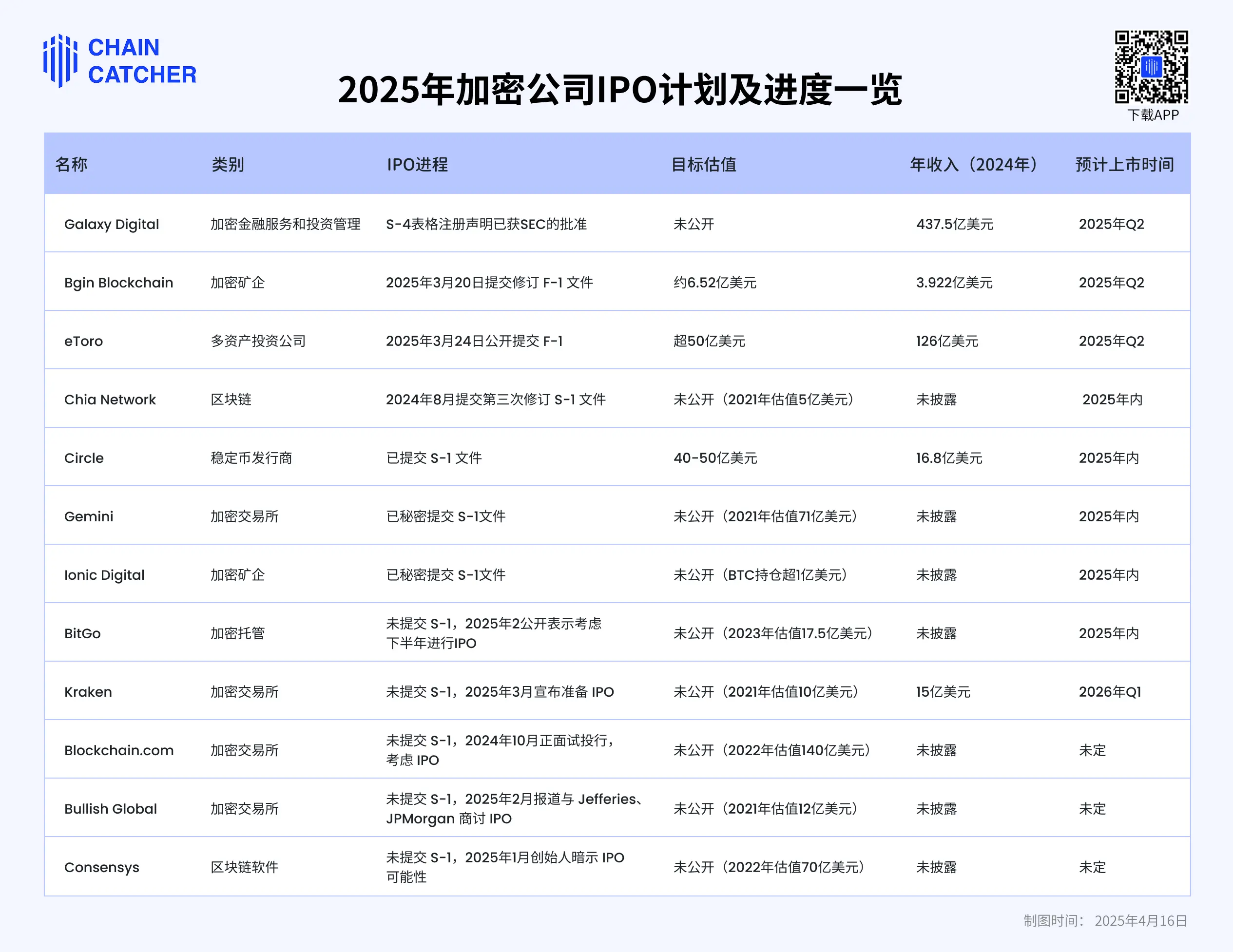Click the 下载APP label under the QR code
The image size is (1233, 952).
(x=1152, y=115)
